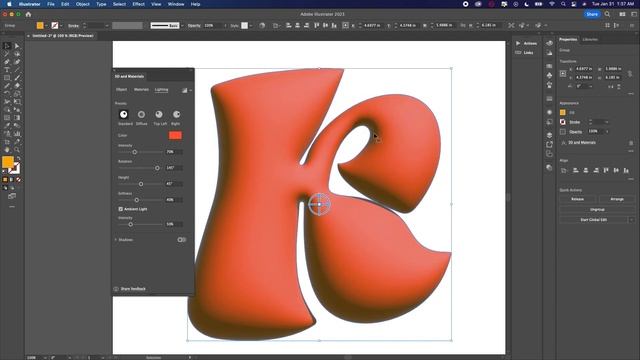Open the Links panel icon
The height and width of the screenshot is (360, 640).
pos(518,53)
